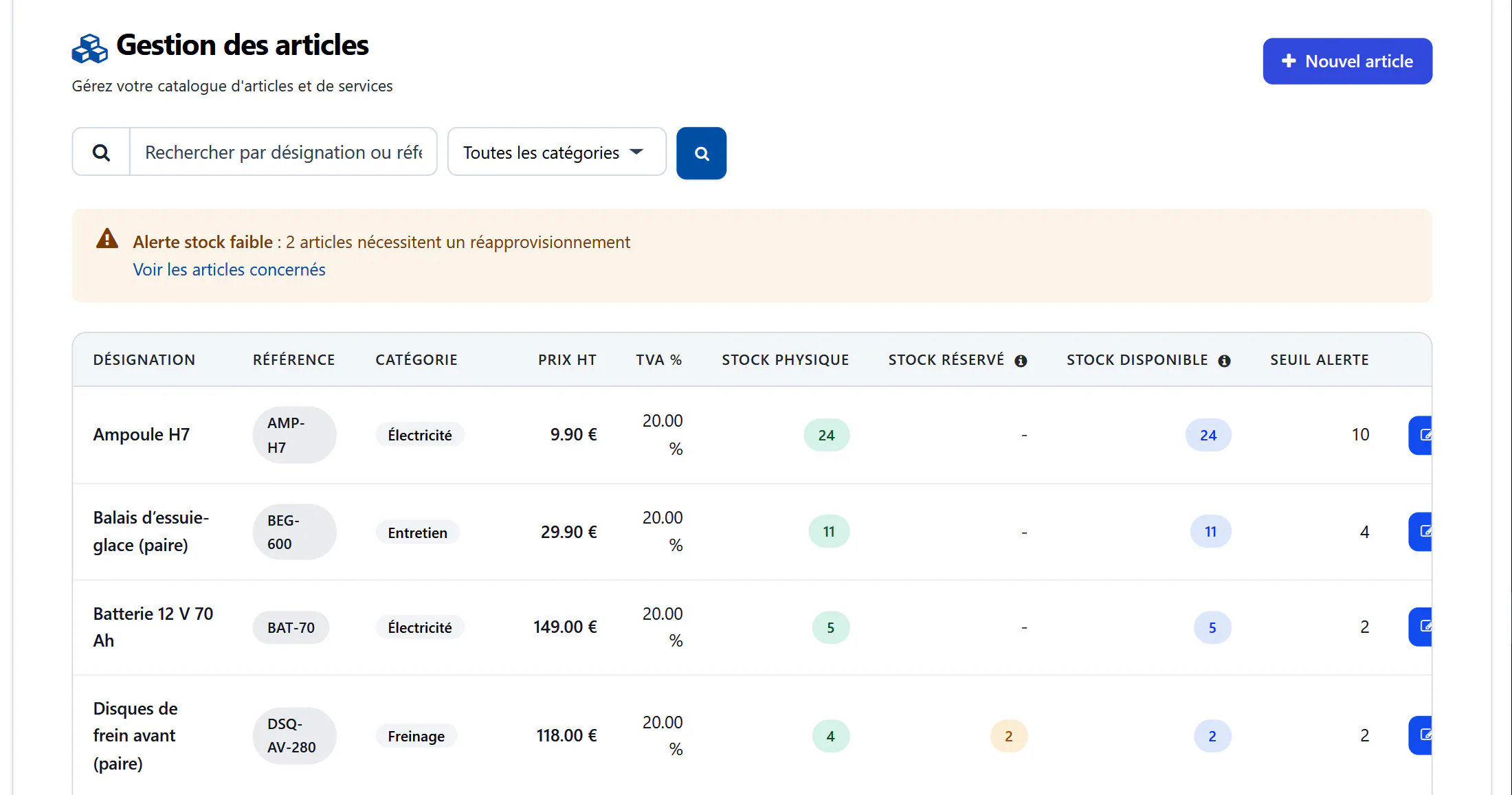Click the Électricité tag on Ampoule H7 row
This screenshot has width=1512, height=795.
pyautogui.click(x=420, y=435)
